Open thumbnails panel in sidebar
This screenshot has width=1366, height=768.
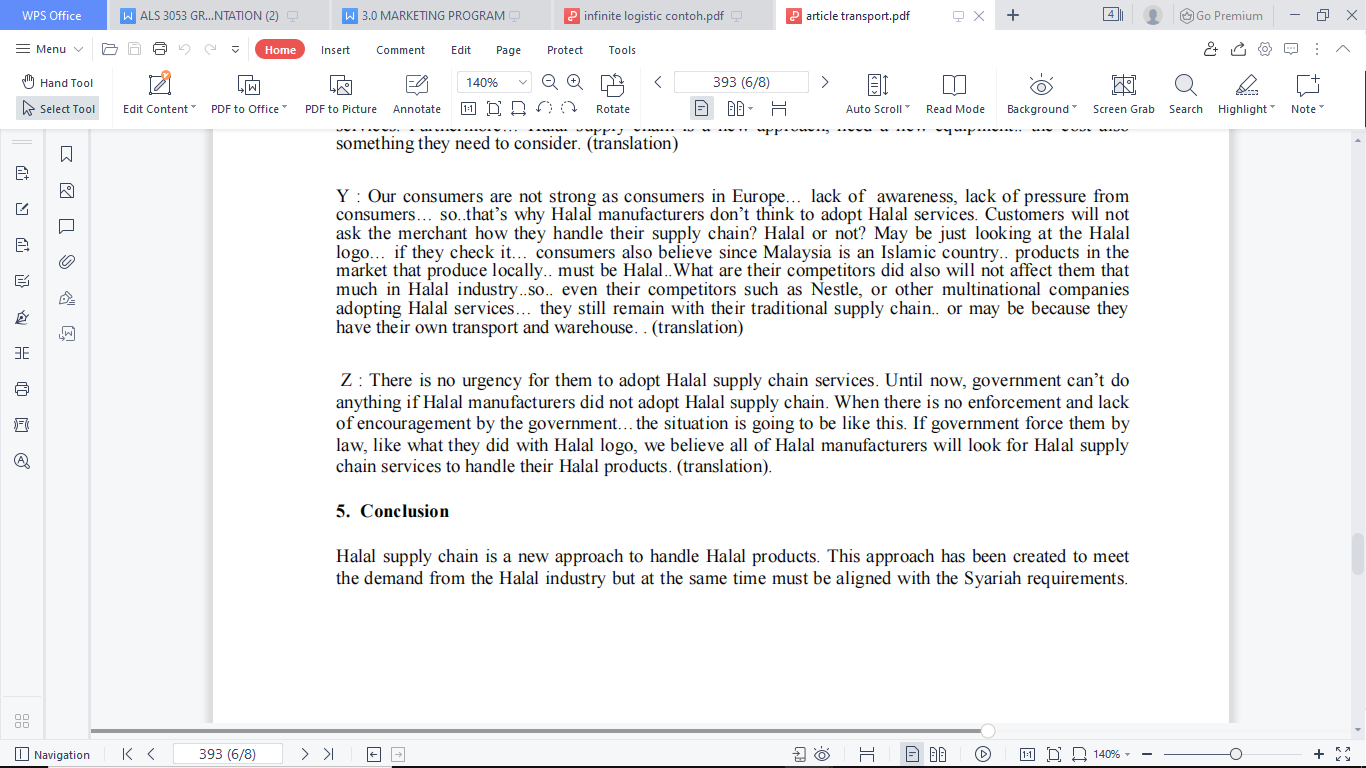click(67, 190)
